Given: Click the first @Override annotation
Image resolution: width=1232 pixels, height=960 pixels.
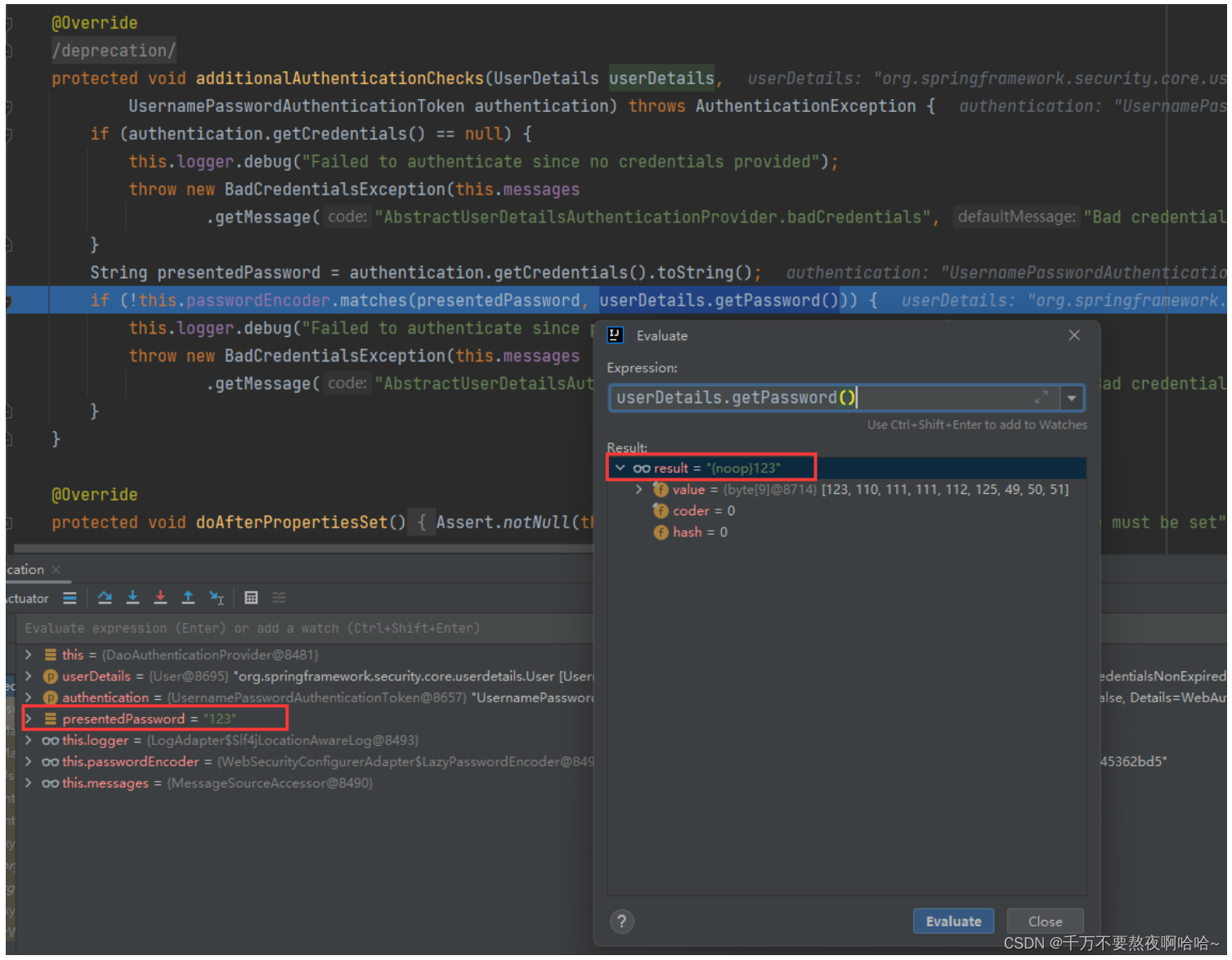Looking at the screenshot, I should [x=95, y=23].
